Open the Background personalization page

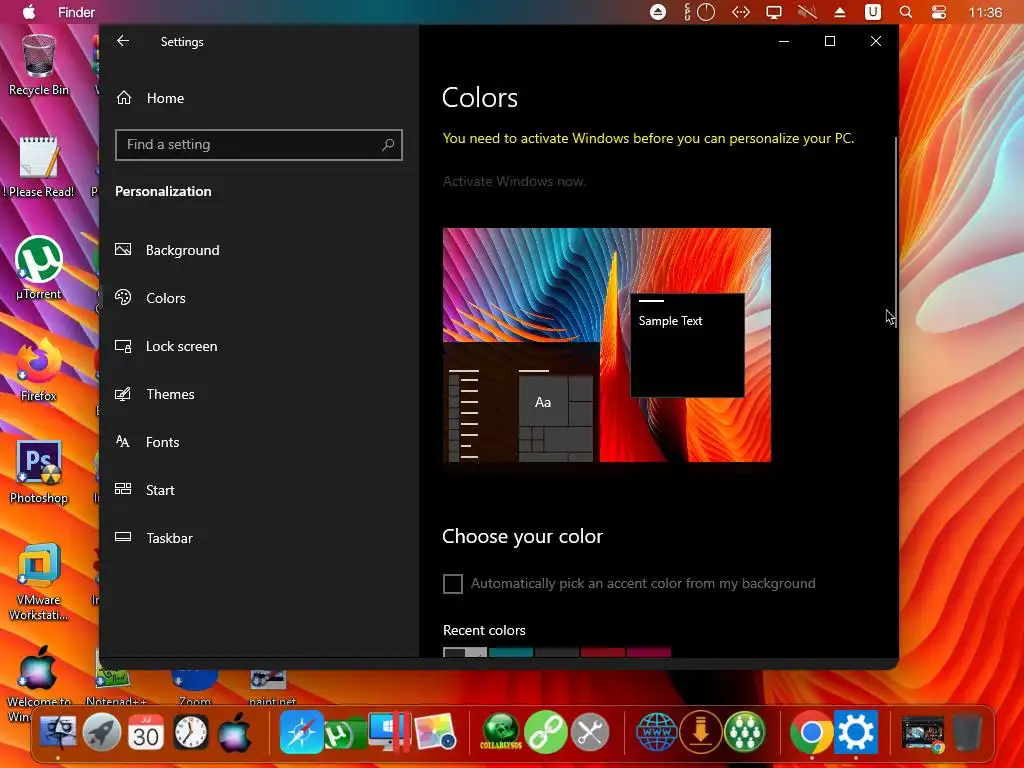tap(167, 250)
